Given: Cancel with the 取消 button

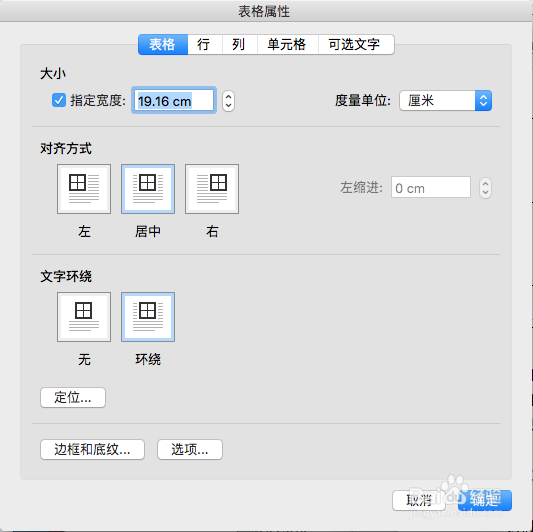Looking at the screenshot, I should (419, 500).
